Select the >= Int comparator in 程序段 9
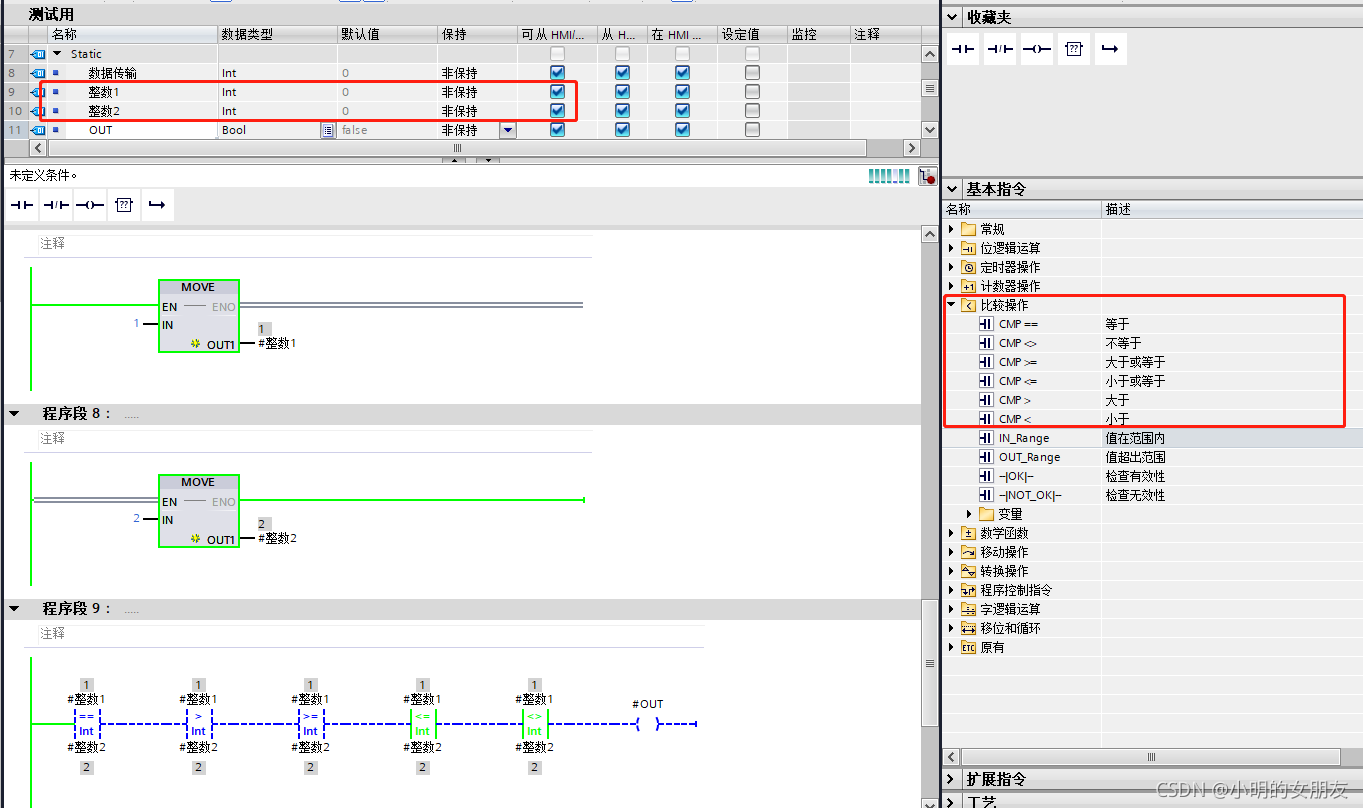The image size is (1363, 808). [311, 723]
